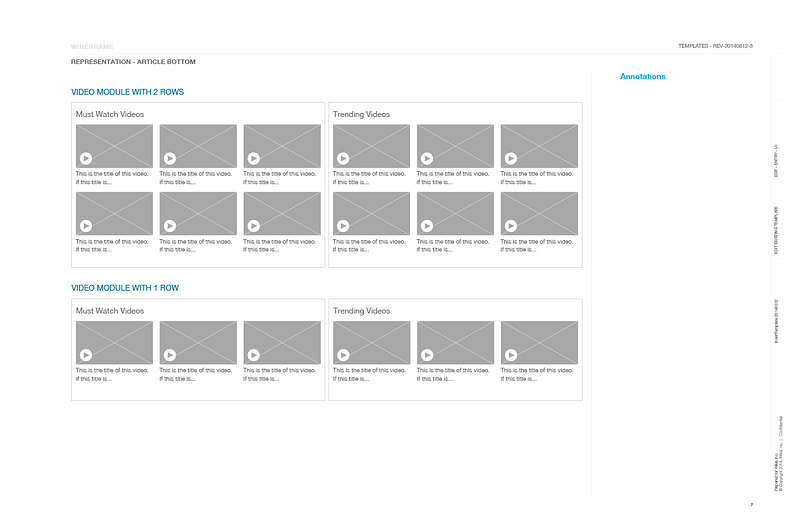The image size is (800, 518).
Task: Open title under third bottom-row Trending video, 2-row module
Action: 537,245
